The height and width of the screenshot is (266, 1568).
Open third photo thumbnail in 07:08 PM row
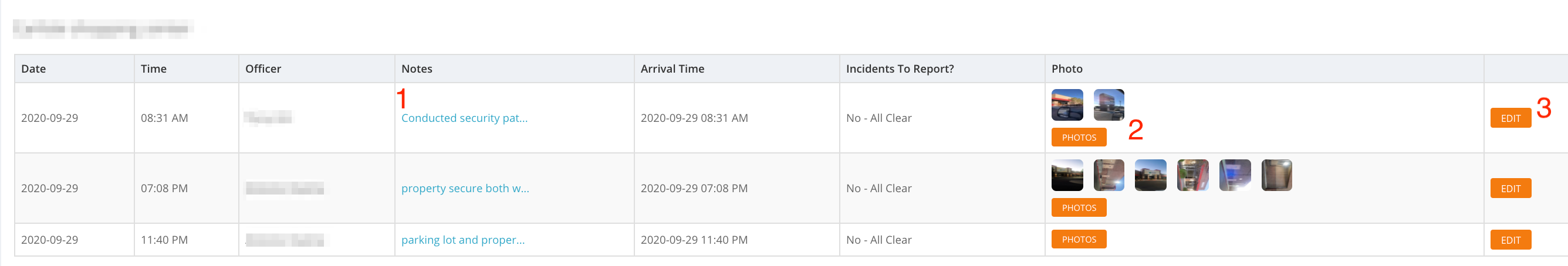click(1150, 176)
